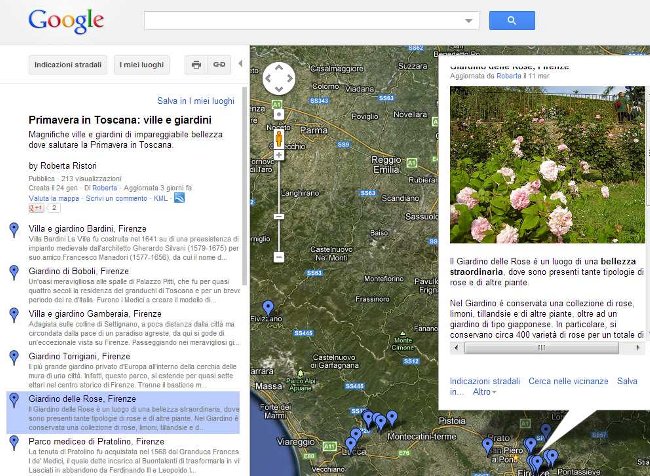
Task: Select Giardino Torrigiani, Firenze
Action: pyautogui.click(x=80, y=356)
